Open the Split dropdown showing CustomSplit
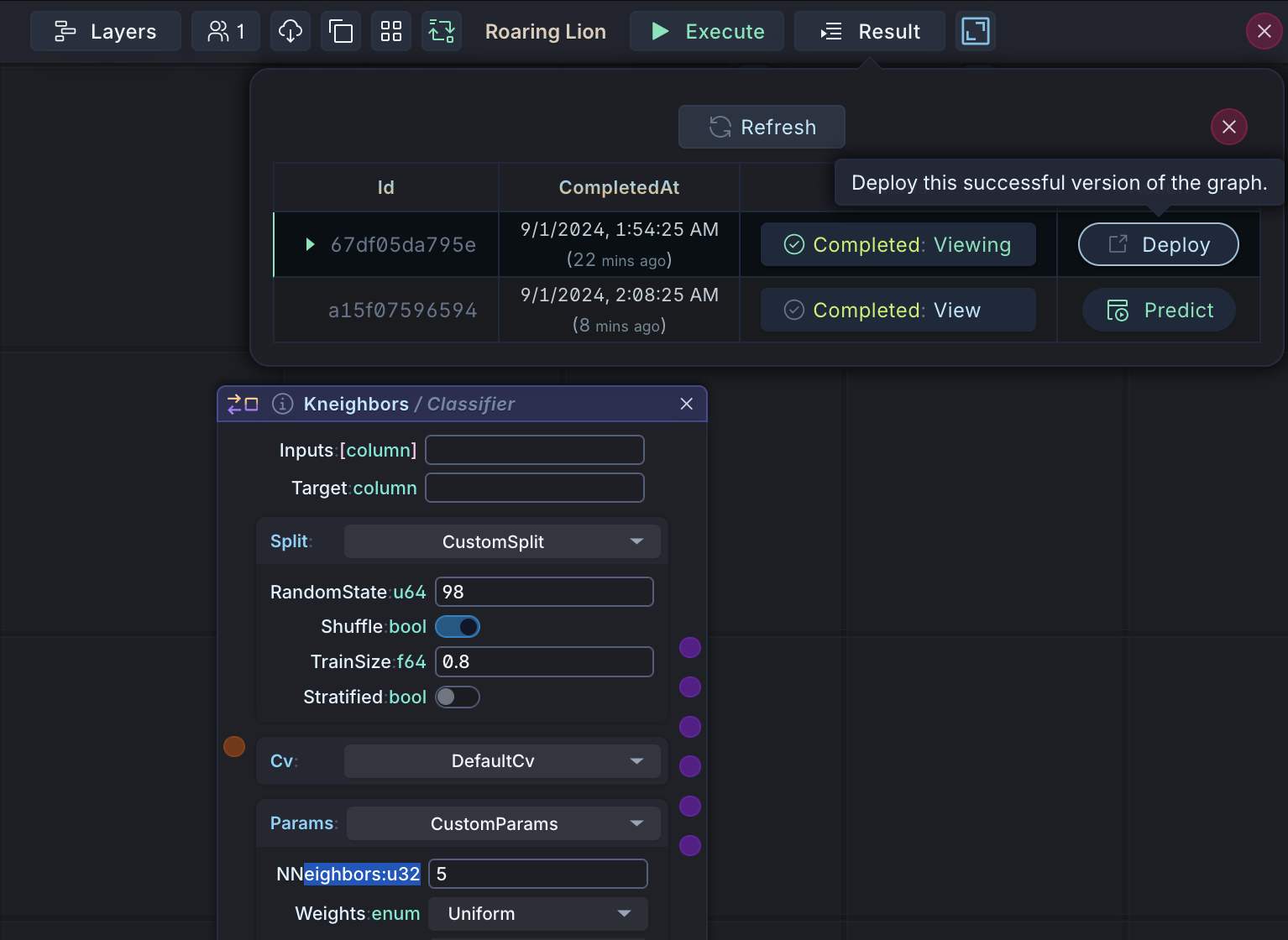This screenshot has height=940, width=1288. click(x=501, y=541)
